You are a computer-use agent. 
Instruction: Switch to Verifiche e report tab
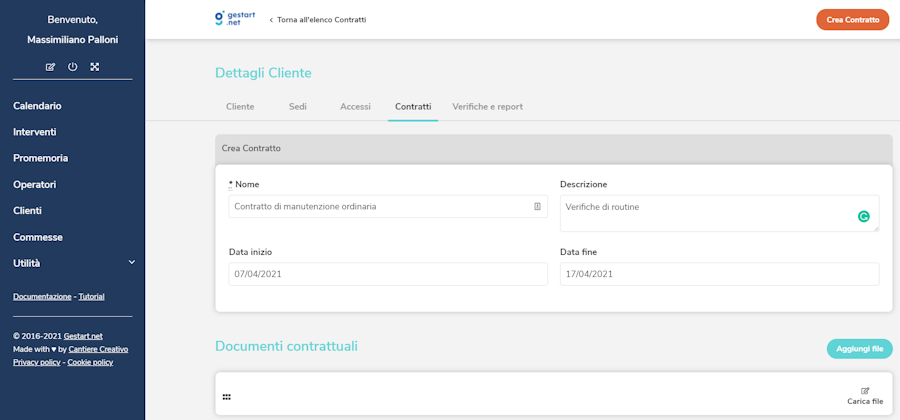pos(487,107)
